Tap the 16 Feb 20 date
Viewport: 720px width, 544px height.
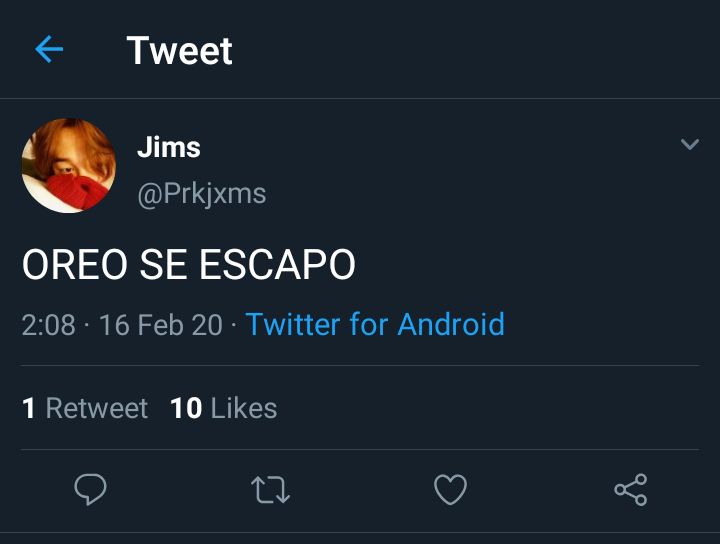tap(161, 325)
